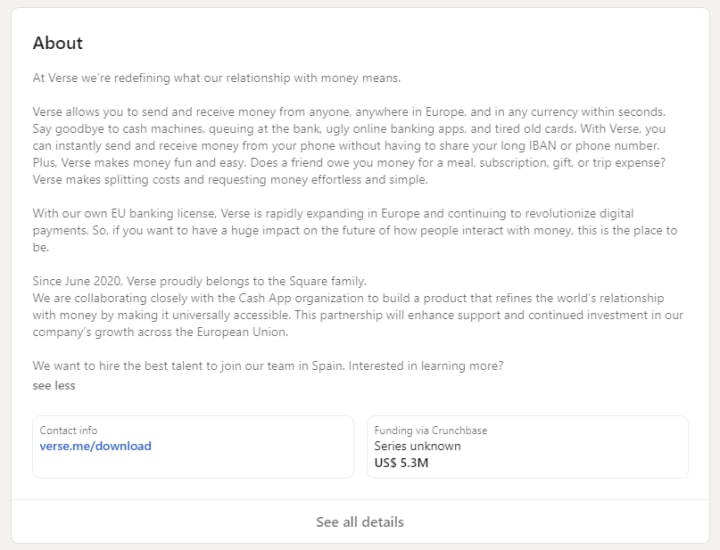Image resolution: width=720 pixels, height=550 pixels.
Task: Click the "Series unknown" funding text
Action: 417,446
